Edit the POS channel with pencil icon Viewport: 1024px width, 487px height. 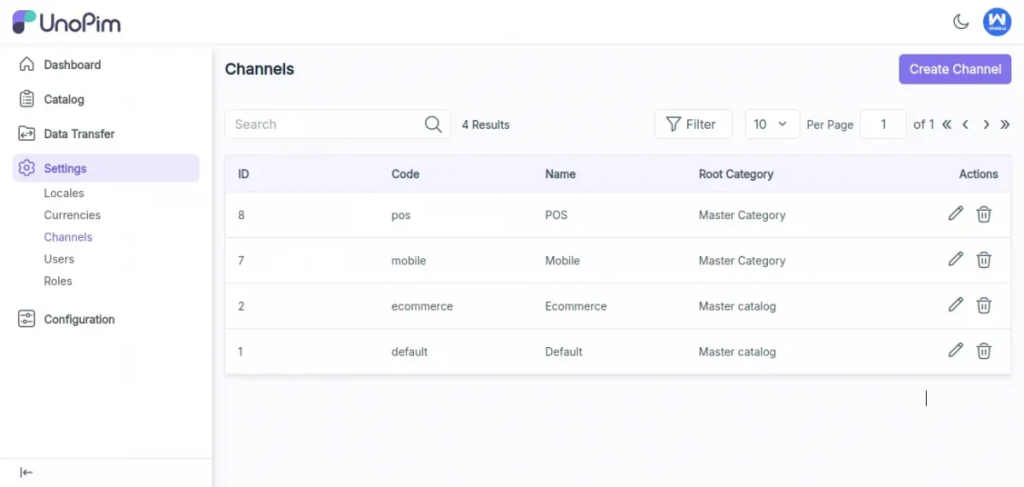955,214
